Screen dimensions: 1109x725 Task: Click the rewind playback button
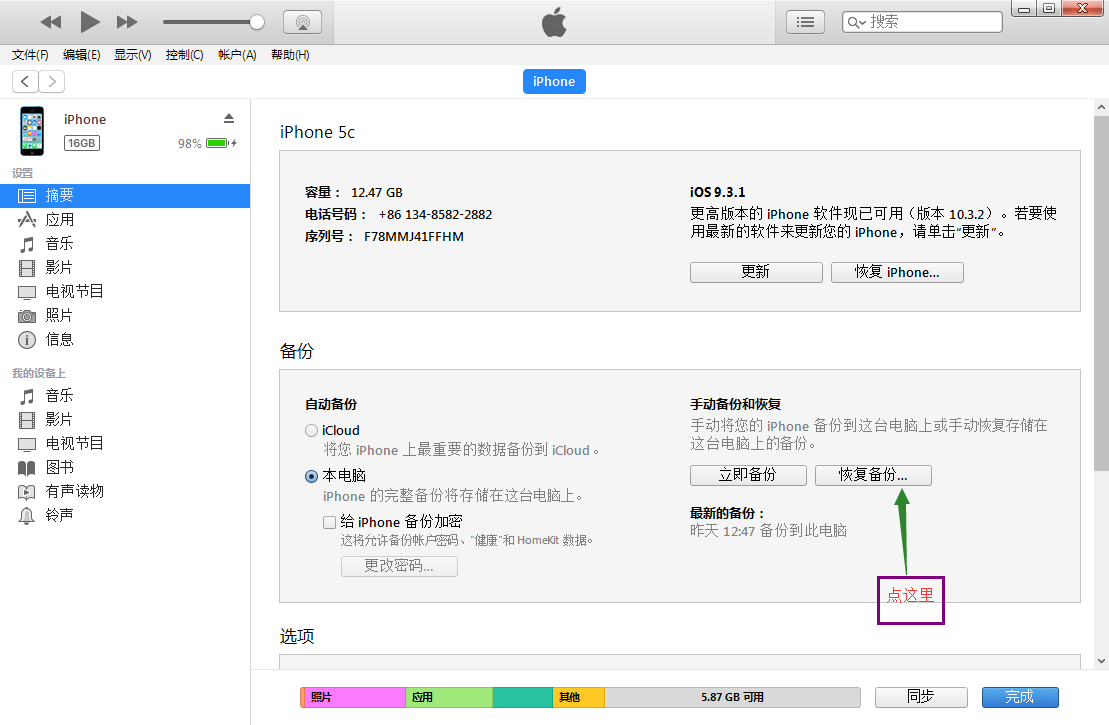tap(51, 22)
